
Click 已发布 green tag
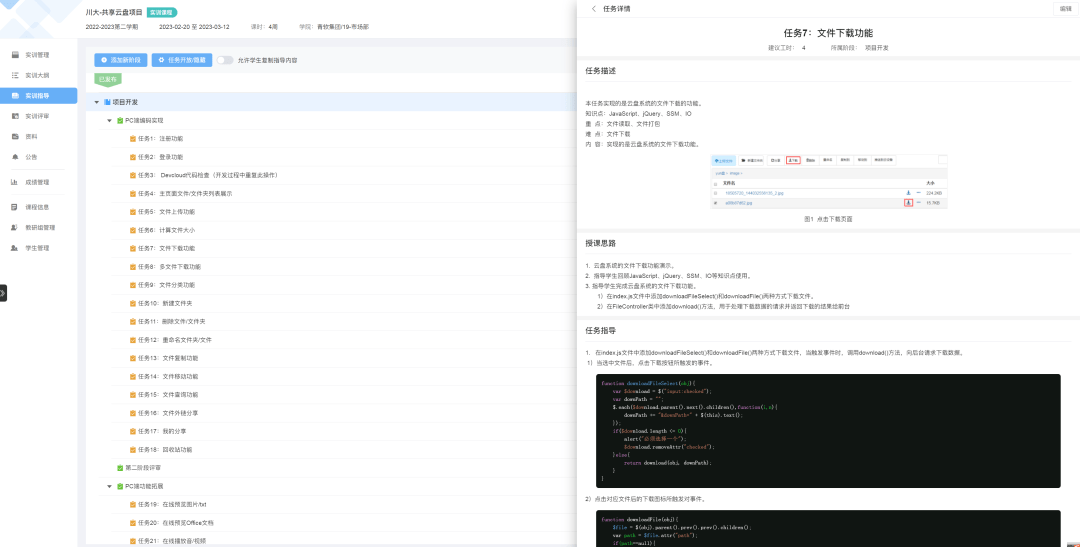coord(107,79)
